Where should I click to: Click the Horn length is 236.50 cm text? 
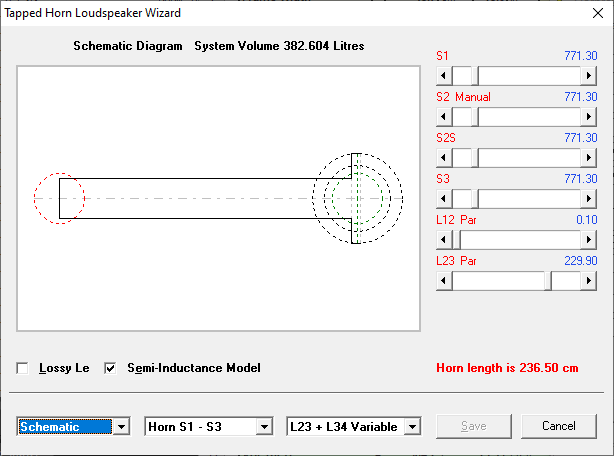tap(507, 368)
